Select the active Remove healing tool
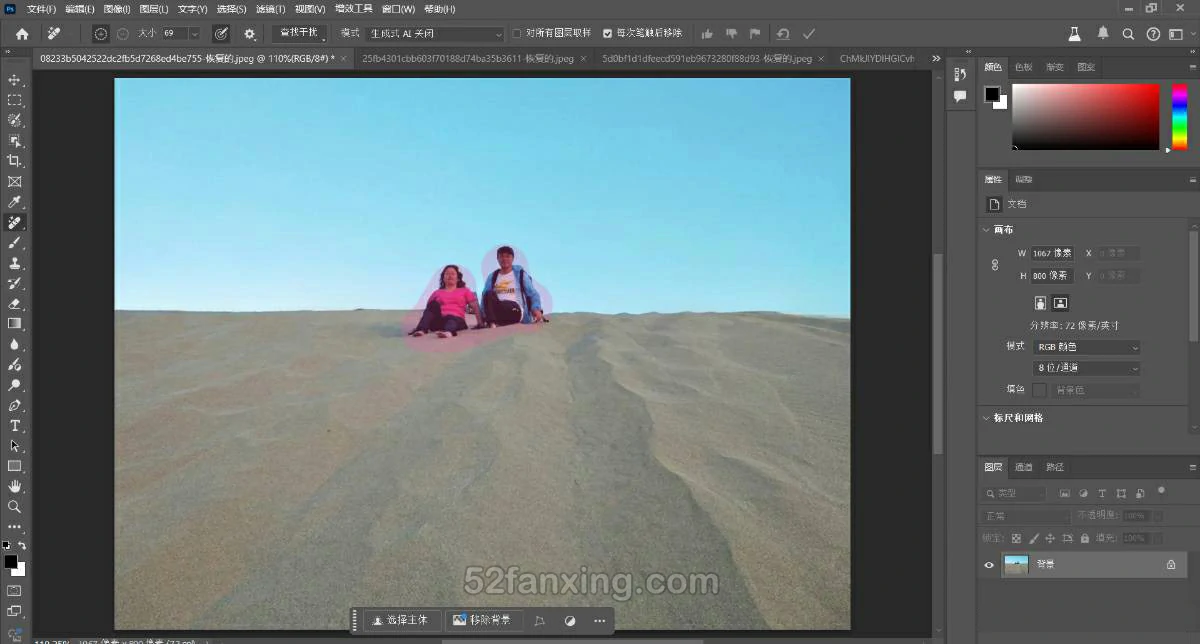1200x644 pixels. (x=14, y=222)
